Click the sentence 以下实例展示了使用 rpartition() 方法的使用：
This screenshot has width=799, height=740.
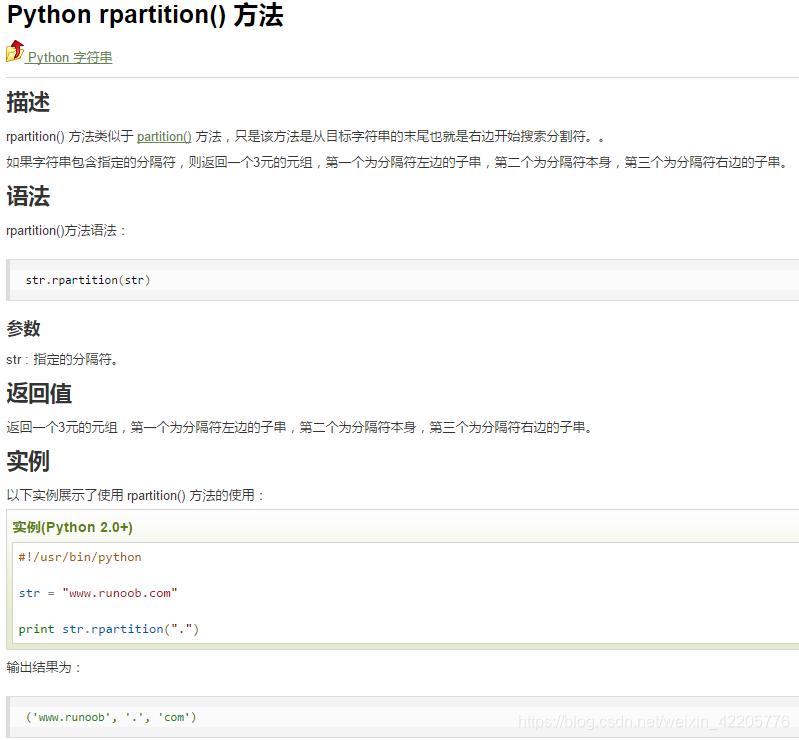(136, 495)
